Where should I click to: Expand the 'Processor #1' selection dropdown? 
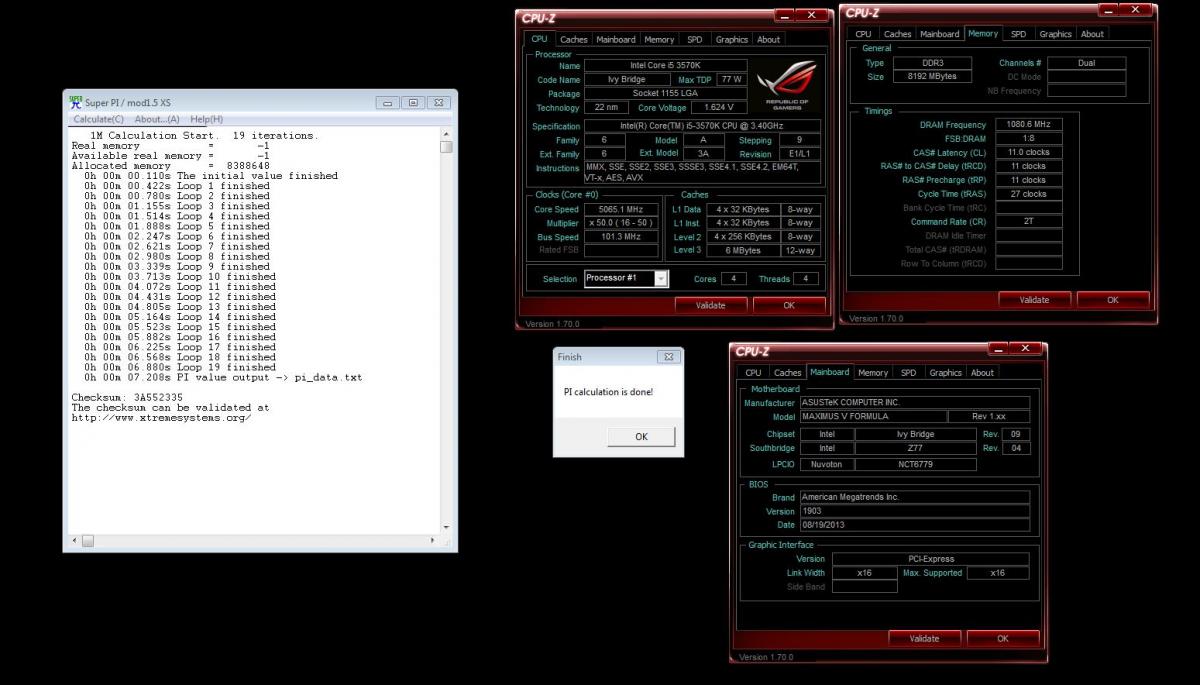661,279
